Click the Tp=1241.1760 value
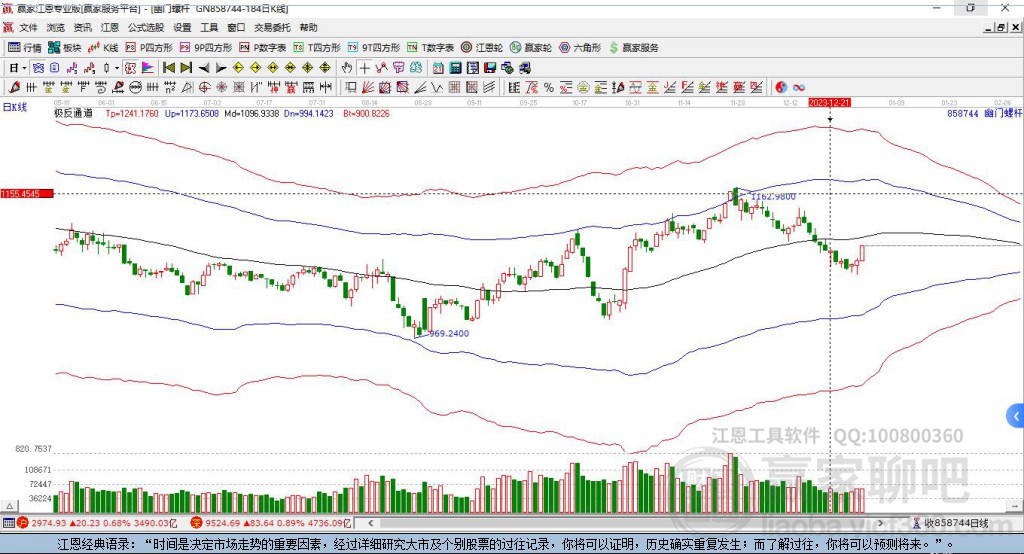The height and width of the screenshot is (554, 1024). (x=133, y=114)
